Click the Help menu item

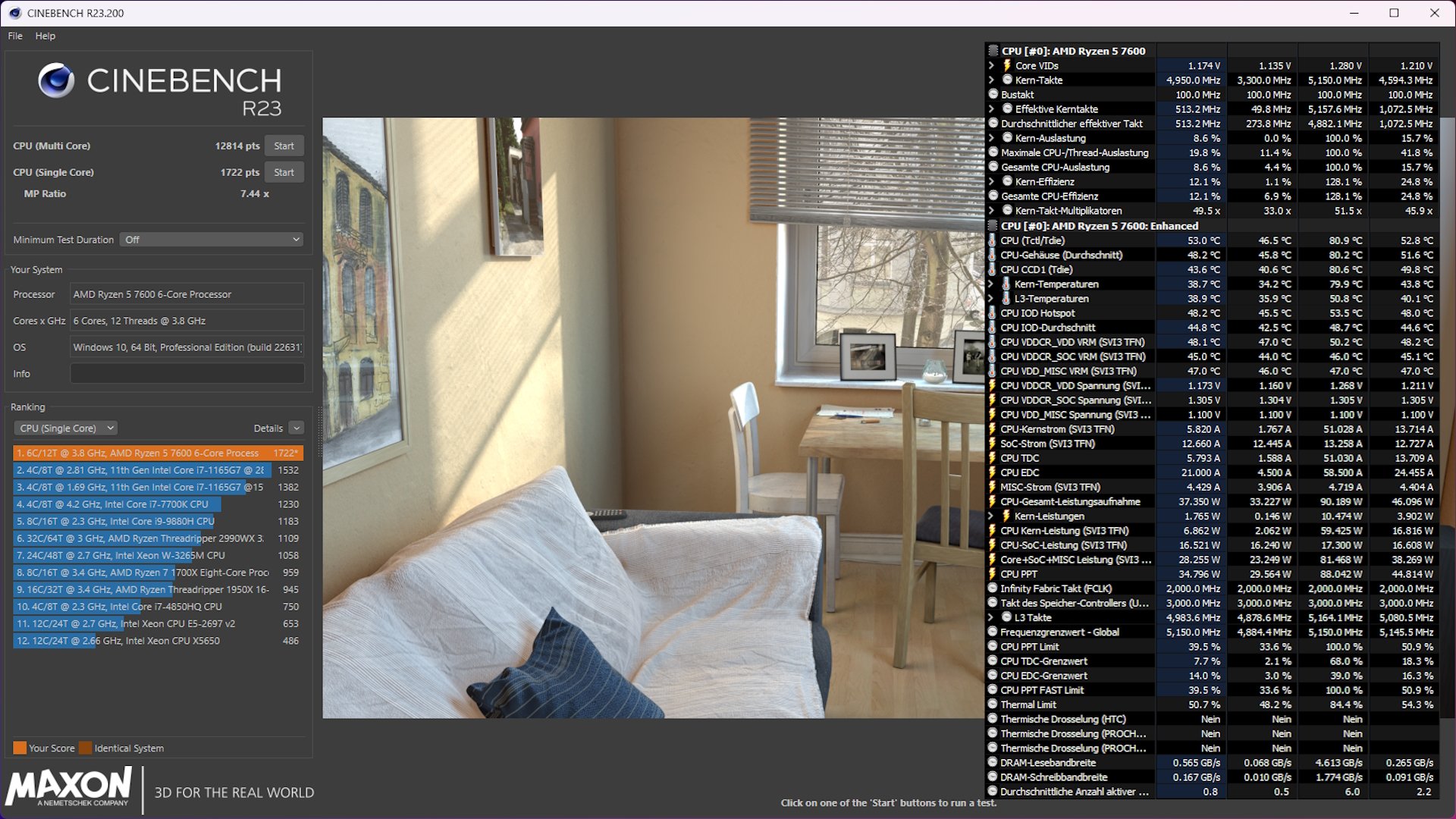pos(45,36)
